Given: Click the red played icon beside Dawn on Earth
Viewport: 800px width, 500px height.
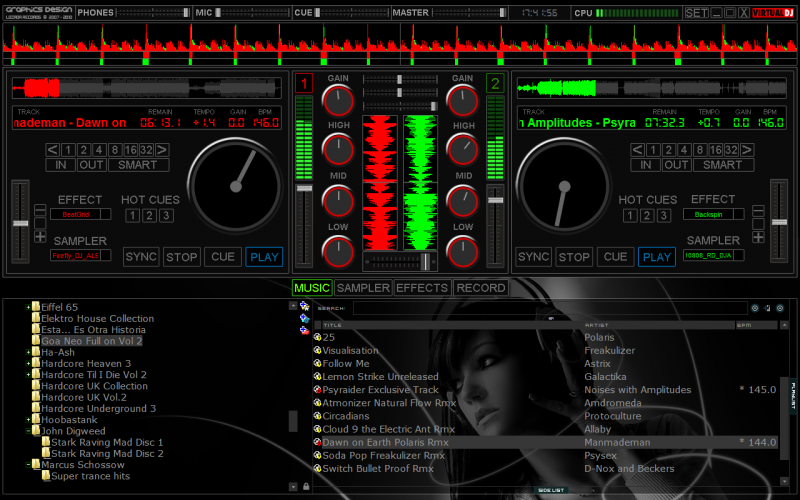Looking at the screenshot, I should click(x=317, y=442).
